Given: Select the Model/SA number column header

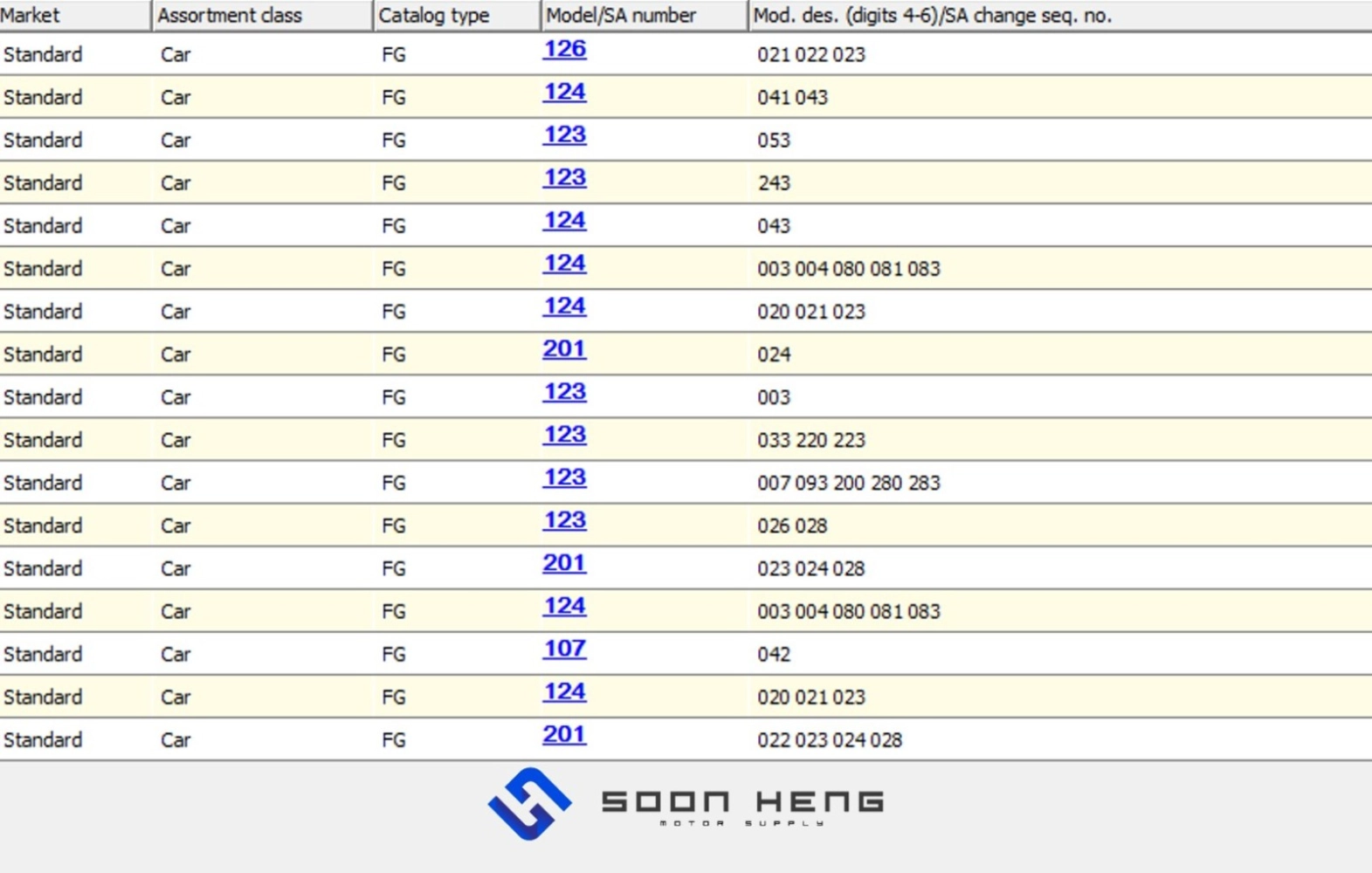Looking at the screenshot, I should click(645, 15).
